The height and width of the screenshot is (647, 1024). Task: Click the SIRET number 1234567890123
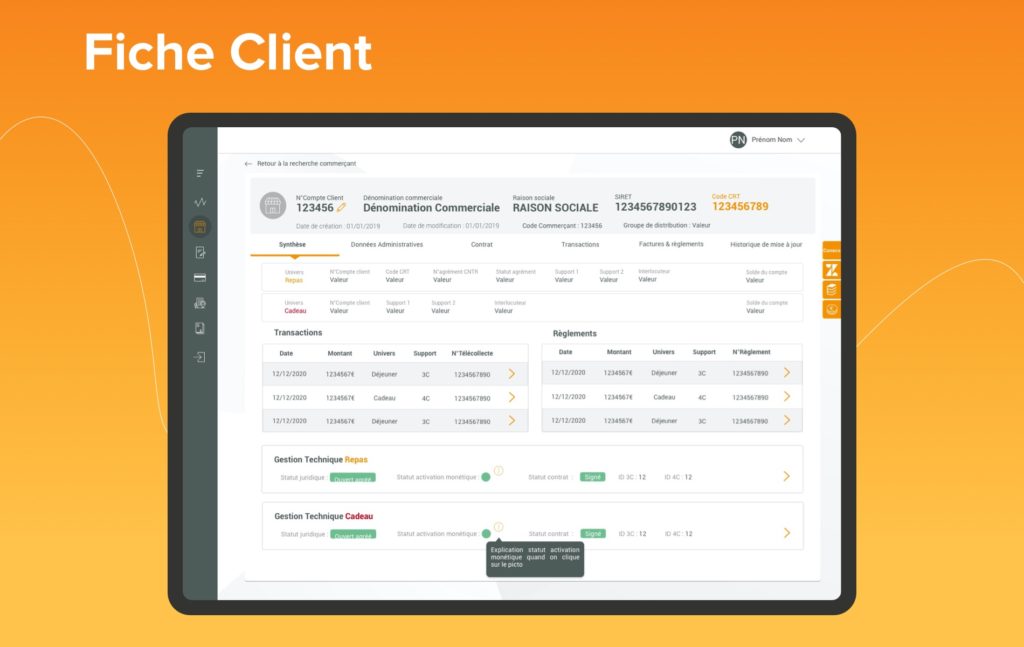point(655,207)
